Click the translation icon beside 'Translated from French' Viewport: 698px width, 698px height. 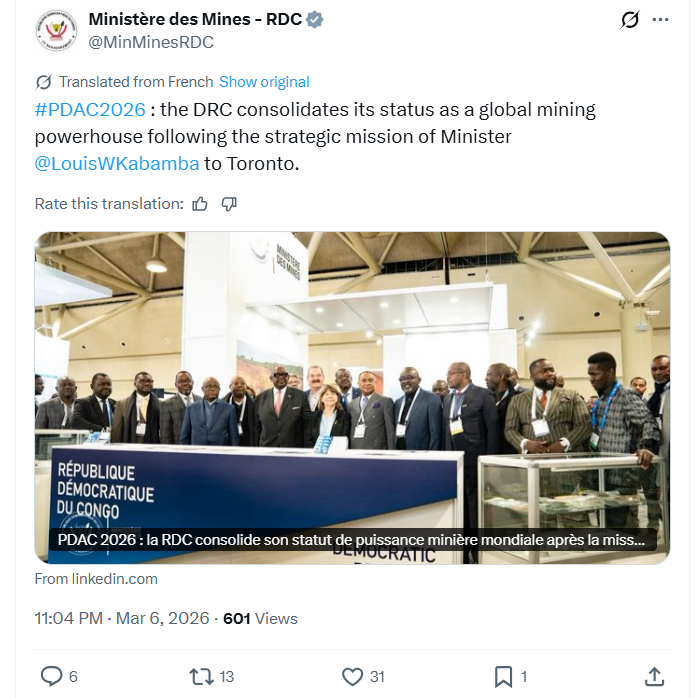coord(44,82)
